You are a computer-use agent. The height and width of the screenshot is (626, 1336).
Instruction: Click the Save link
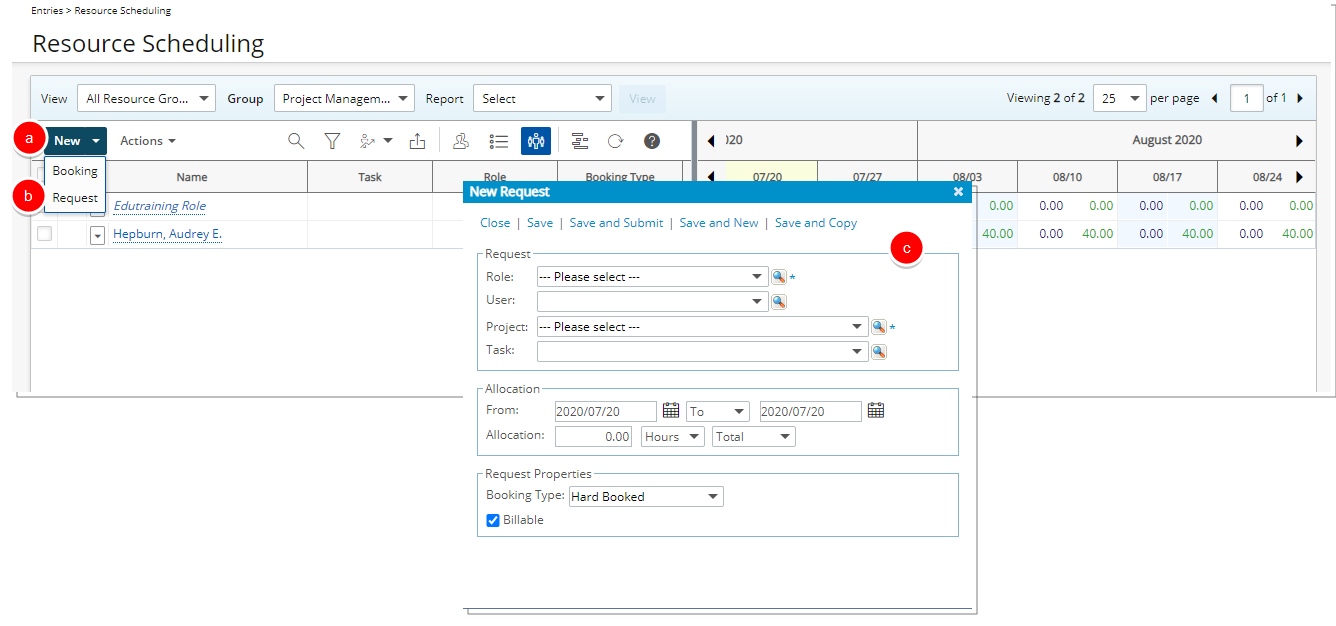[540, 223]
